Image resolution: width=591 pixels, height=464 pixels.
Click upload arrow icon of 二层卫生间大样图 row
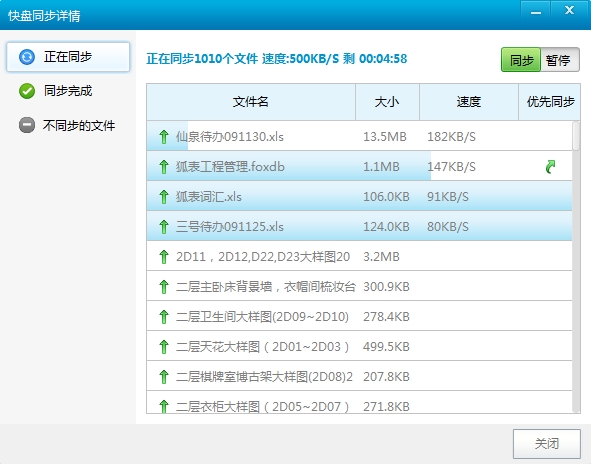pos(164,317)
